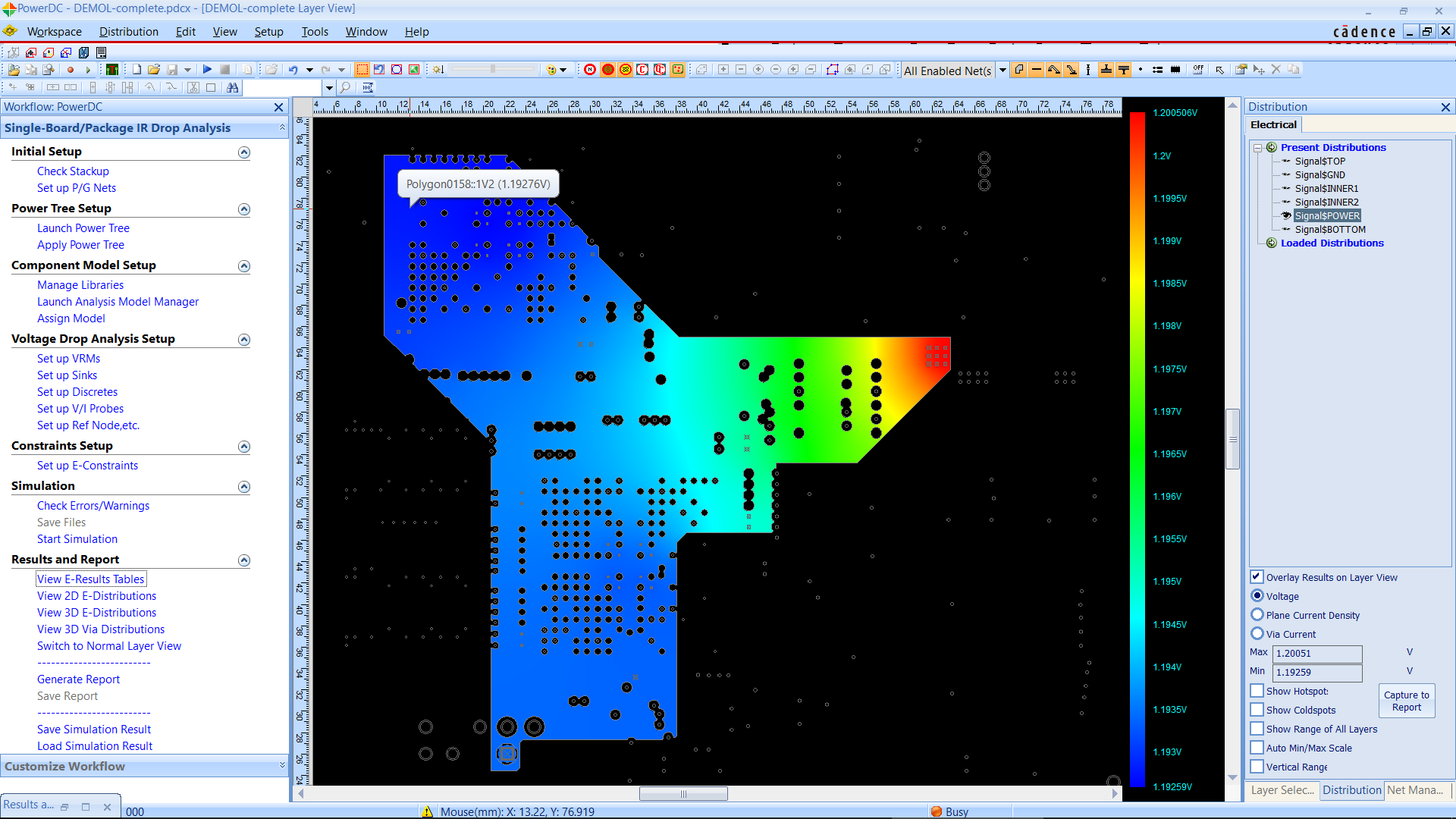Click the magnifier search icon

pyautogui.click(x=345, y=88)
